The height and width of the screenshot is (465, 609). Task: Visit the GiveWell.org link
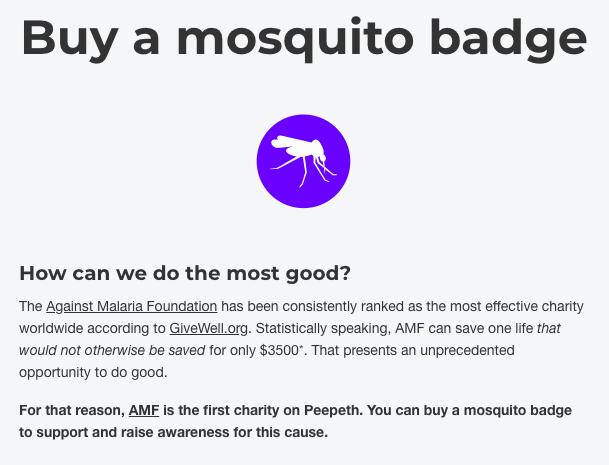pos(208,328)
